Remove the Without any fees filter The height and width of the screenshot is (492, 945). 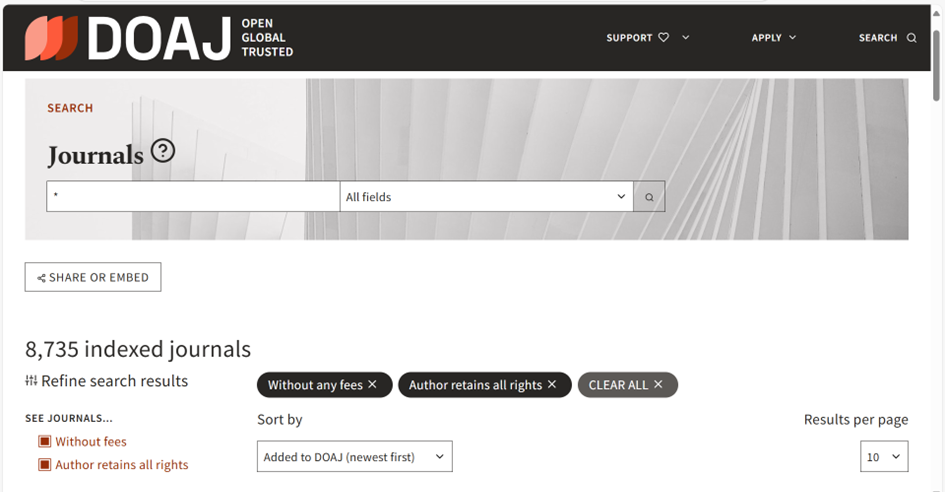point(372,384)
